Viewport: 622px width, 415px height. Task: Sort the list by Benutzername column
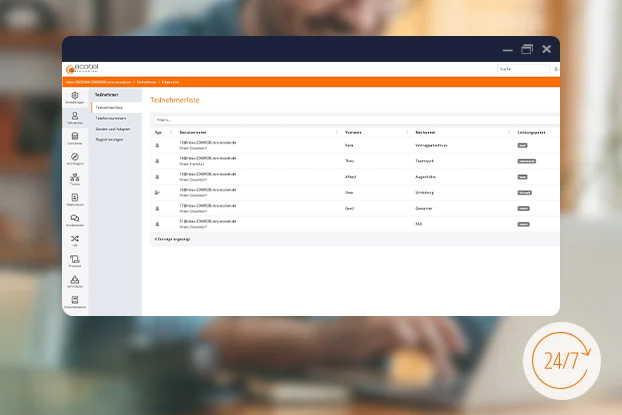[x=195, y=132]
